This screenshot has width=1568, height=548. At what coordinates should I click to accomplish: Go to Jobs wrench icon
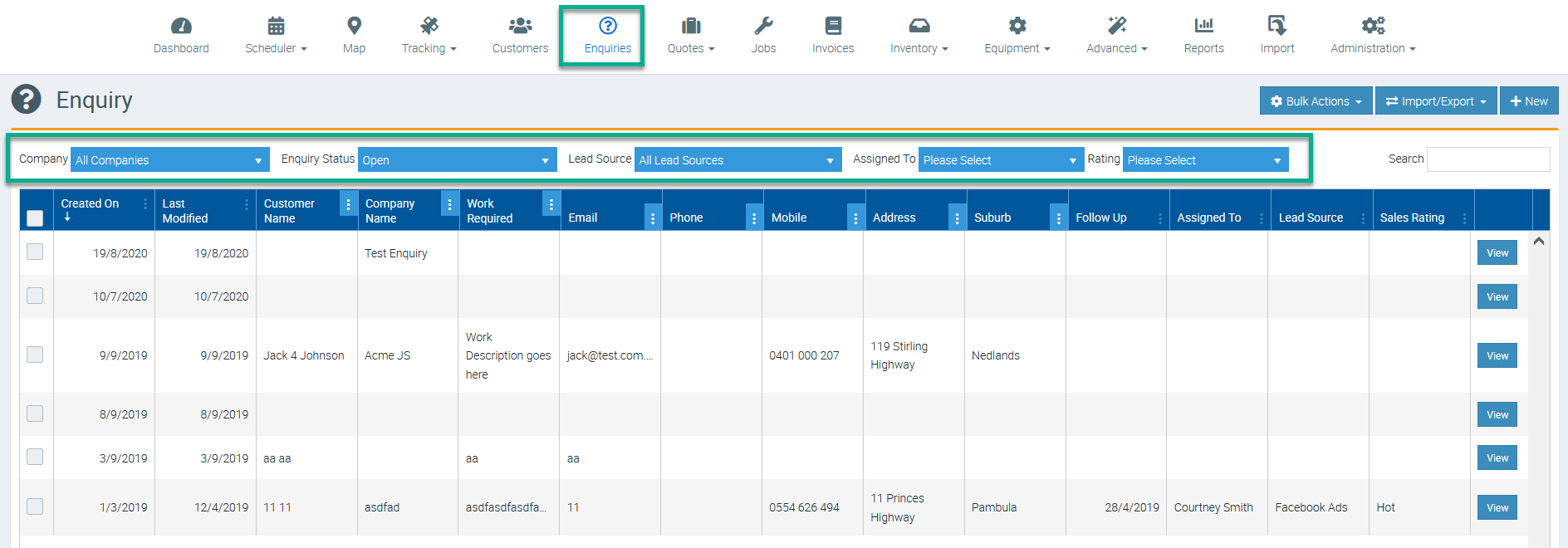[x=763, y=26]
